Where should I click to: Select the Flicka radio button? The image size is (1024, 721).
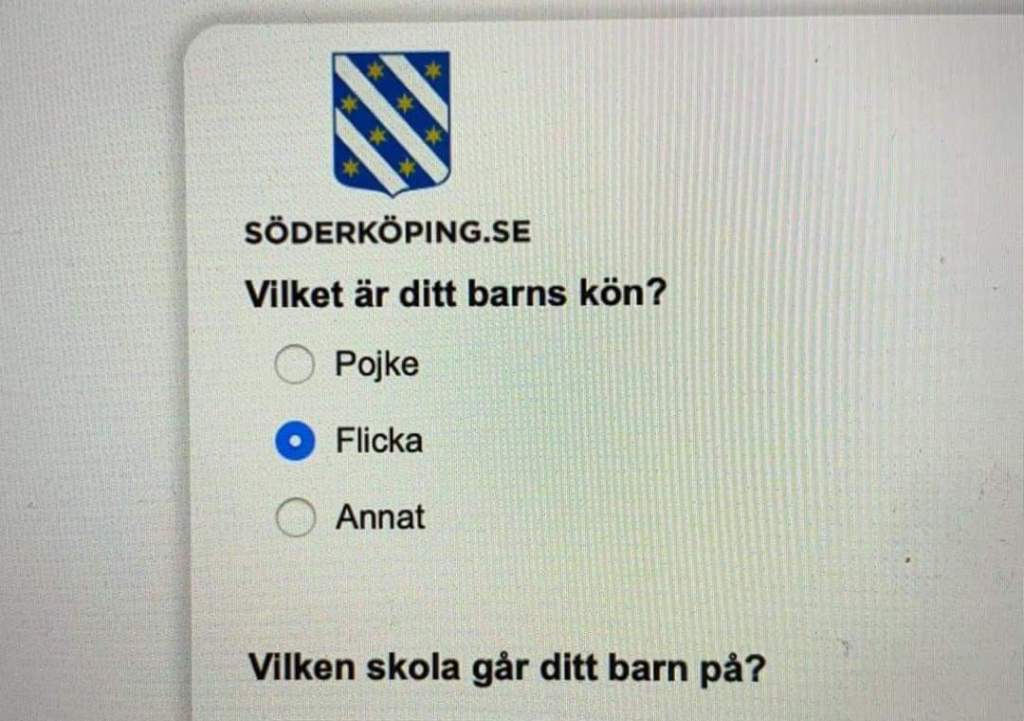pos(295,441)
